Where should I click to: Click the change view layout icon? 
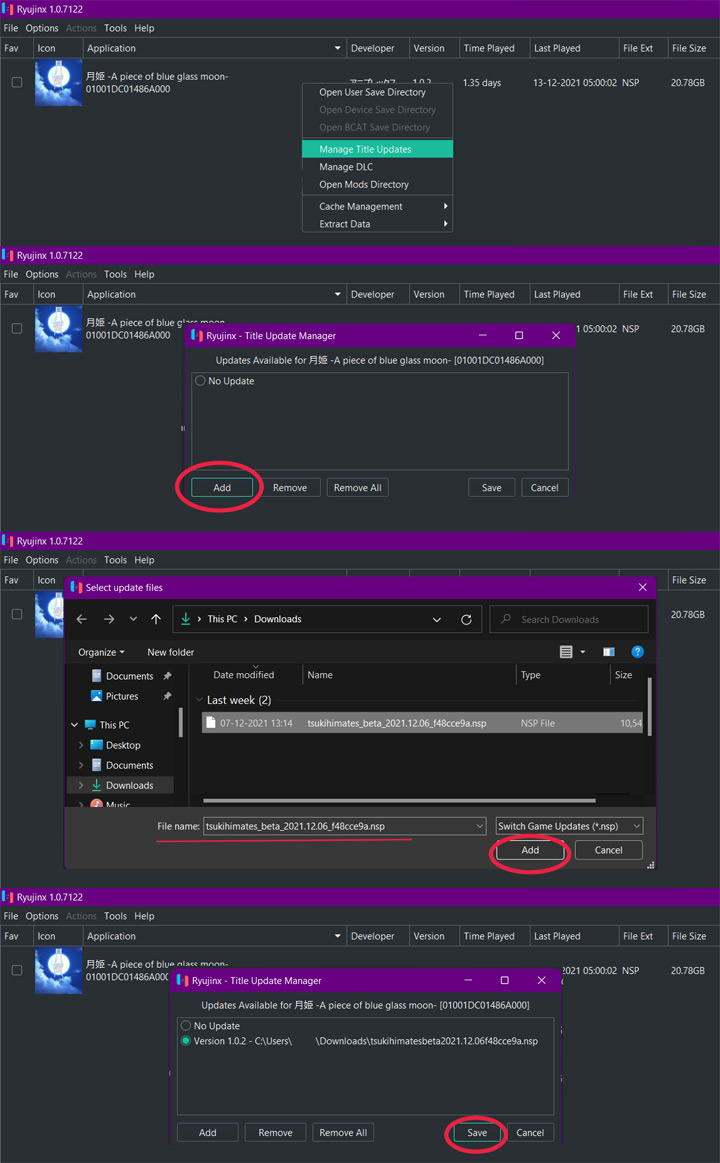[567, 652]
